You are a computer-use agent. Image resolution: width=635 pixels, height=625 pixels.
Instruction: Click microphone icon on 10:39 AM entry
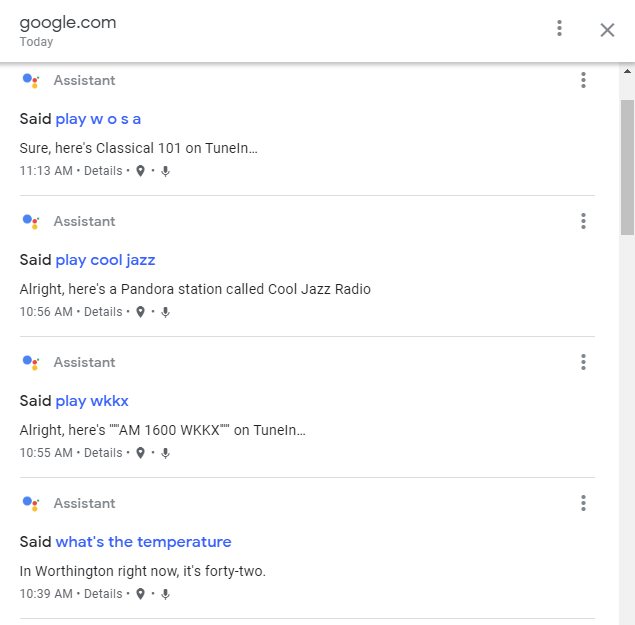165,594
